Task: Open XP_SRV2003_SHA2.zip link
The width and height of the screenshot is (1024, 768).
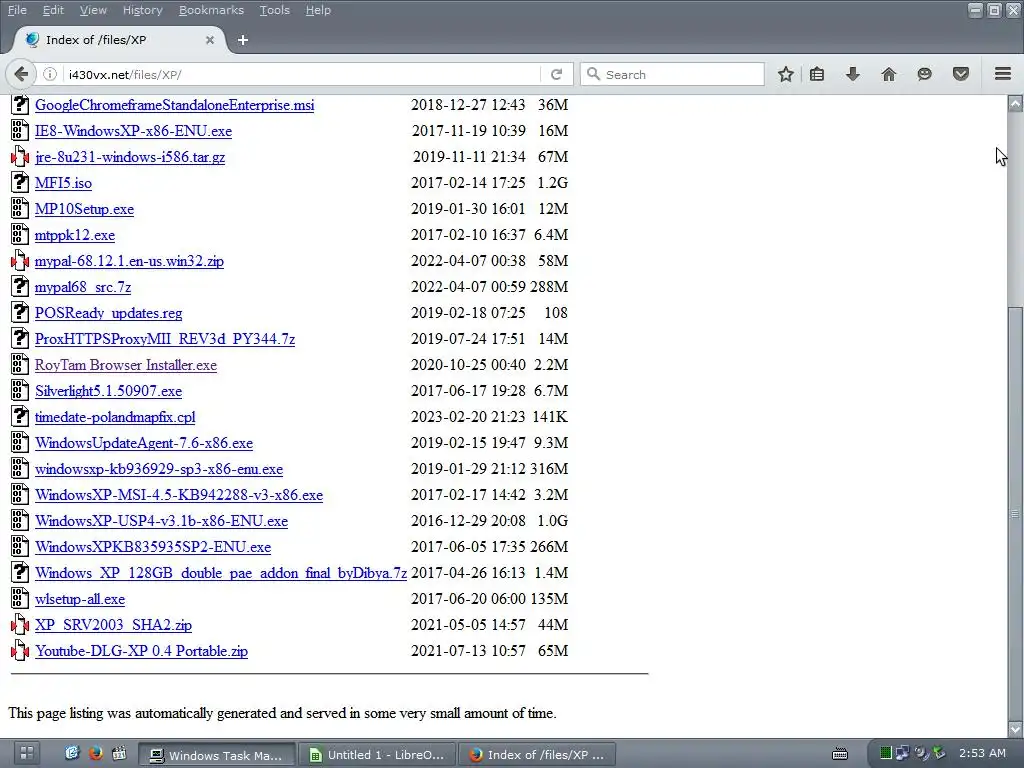Action: tap(113, 625)
